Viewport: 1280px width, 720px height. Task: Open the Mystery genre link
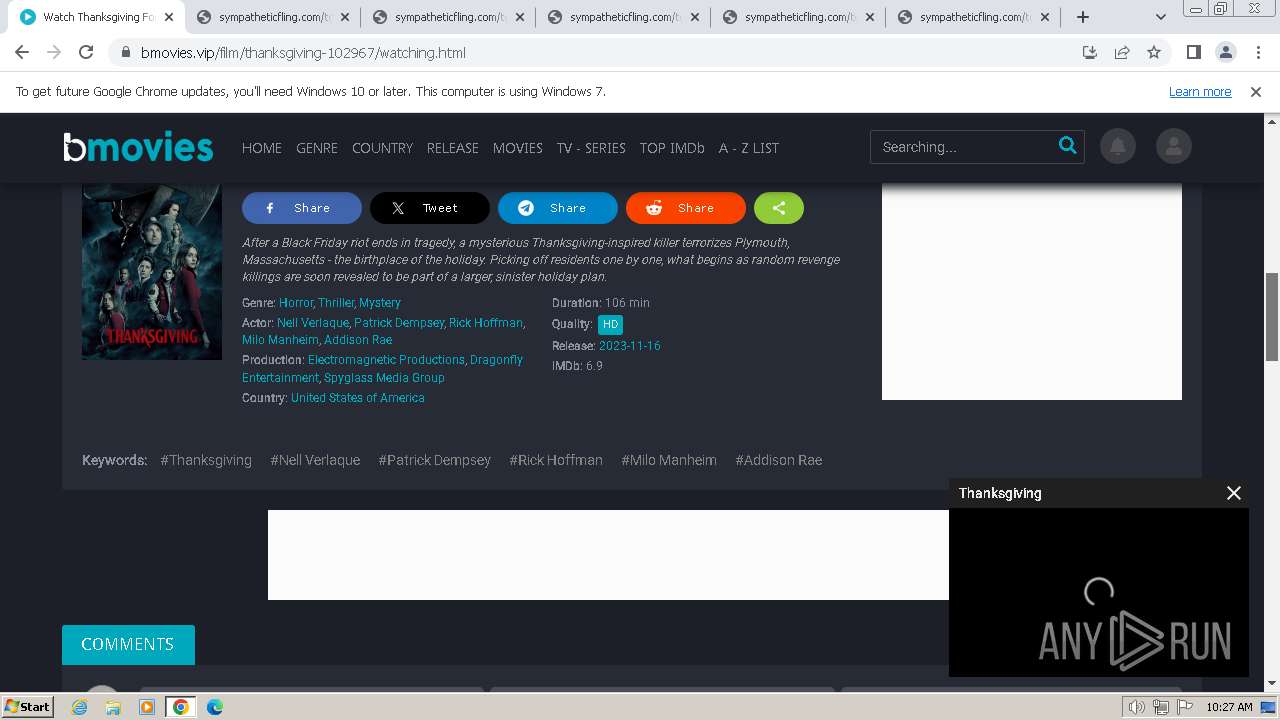[x=380, y=302]
